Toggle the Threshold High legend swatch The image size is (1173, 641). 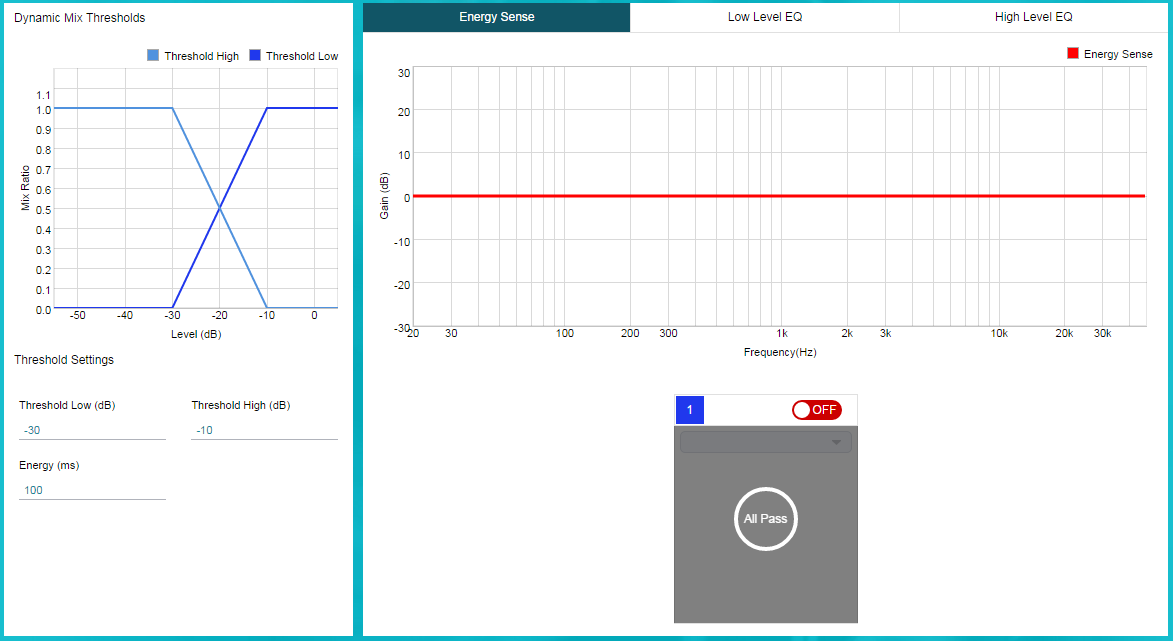pyautogui.click(x=153, y=56)
